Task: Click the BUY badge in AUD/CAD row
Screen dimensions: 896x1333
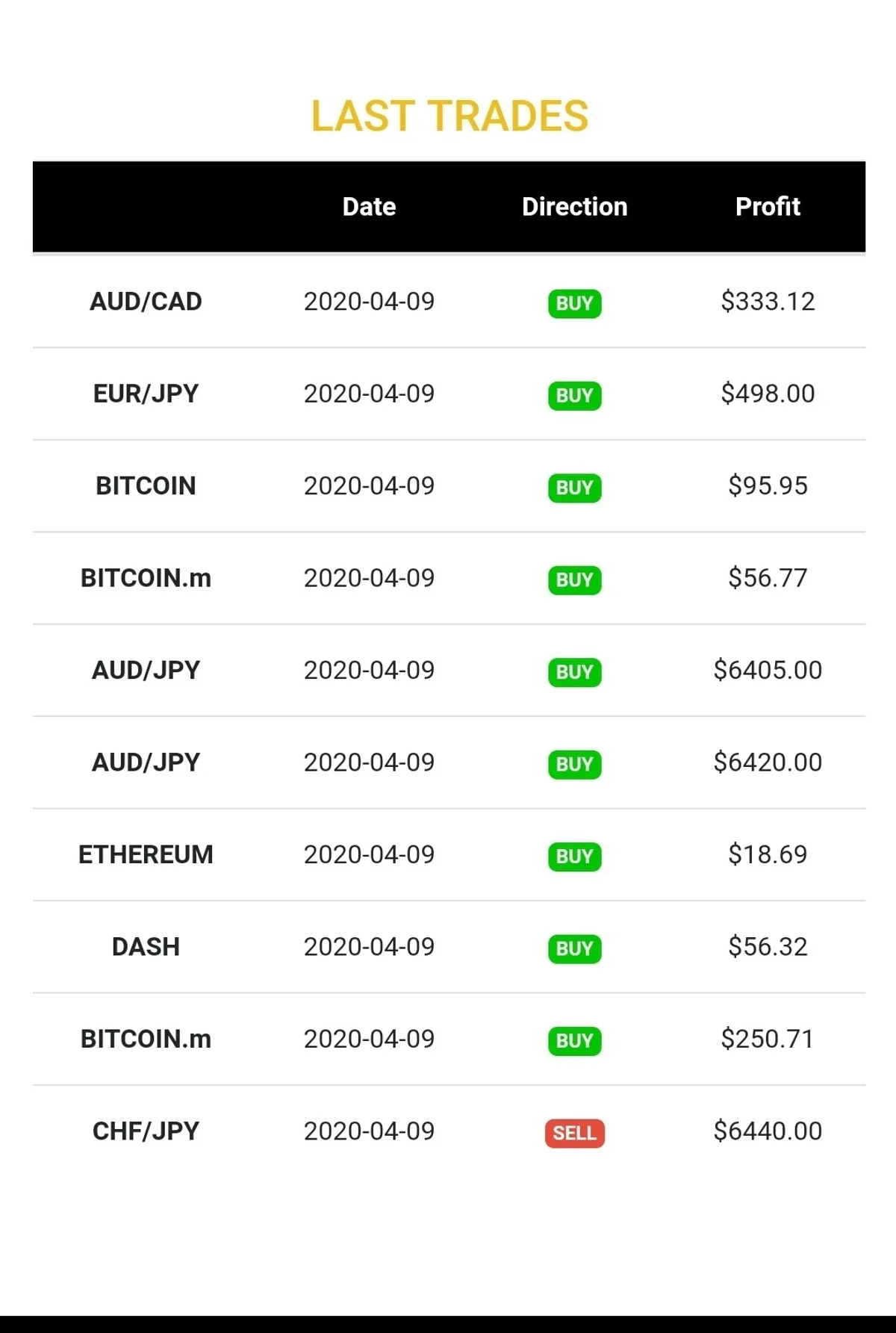Action: click(574, 303)
